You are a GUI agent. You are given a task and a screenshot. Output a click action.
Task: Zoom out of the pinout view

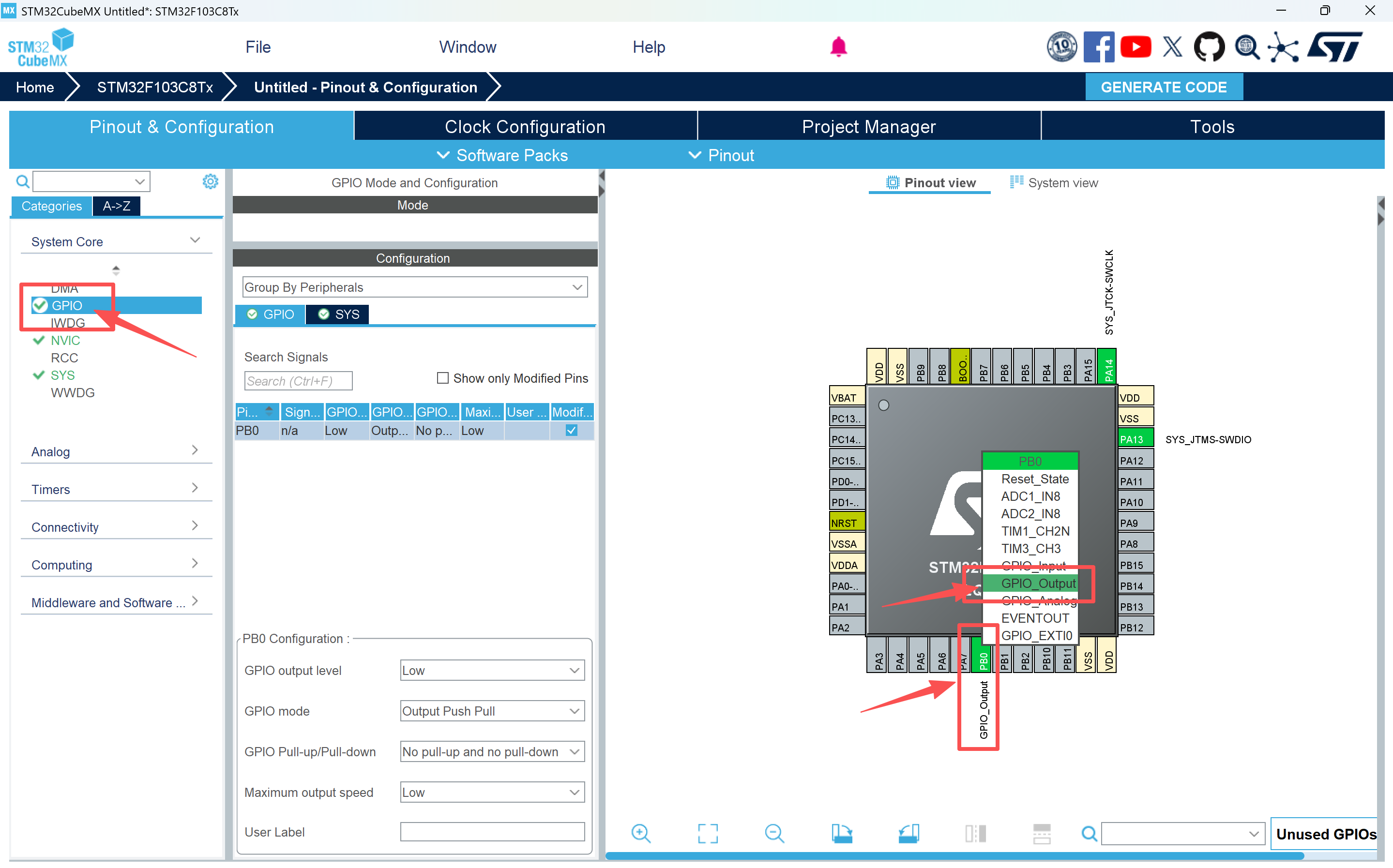[774, 834]
